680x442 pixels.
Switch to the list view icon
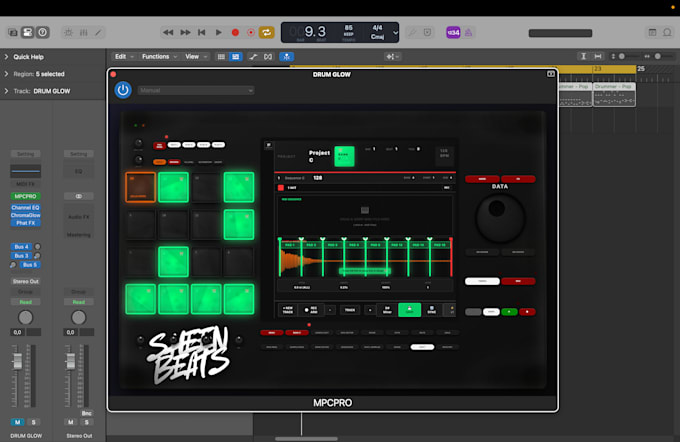221,57
